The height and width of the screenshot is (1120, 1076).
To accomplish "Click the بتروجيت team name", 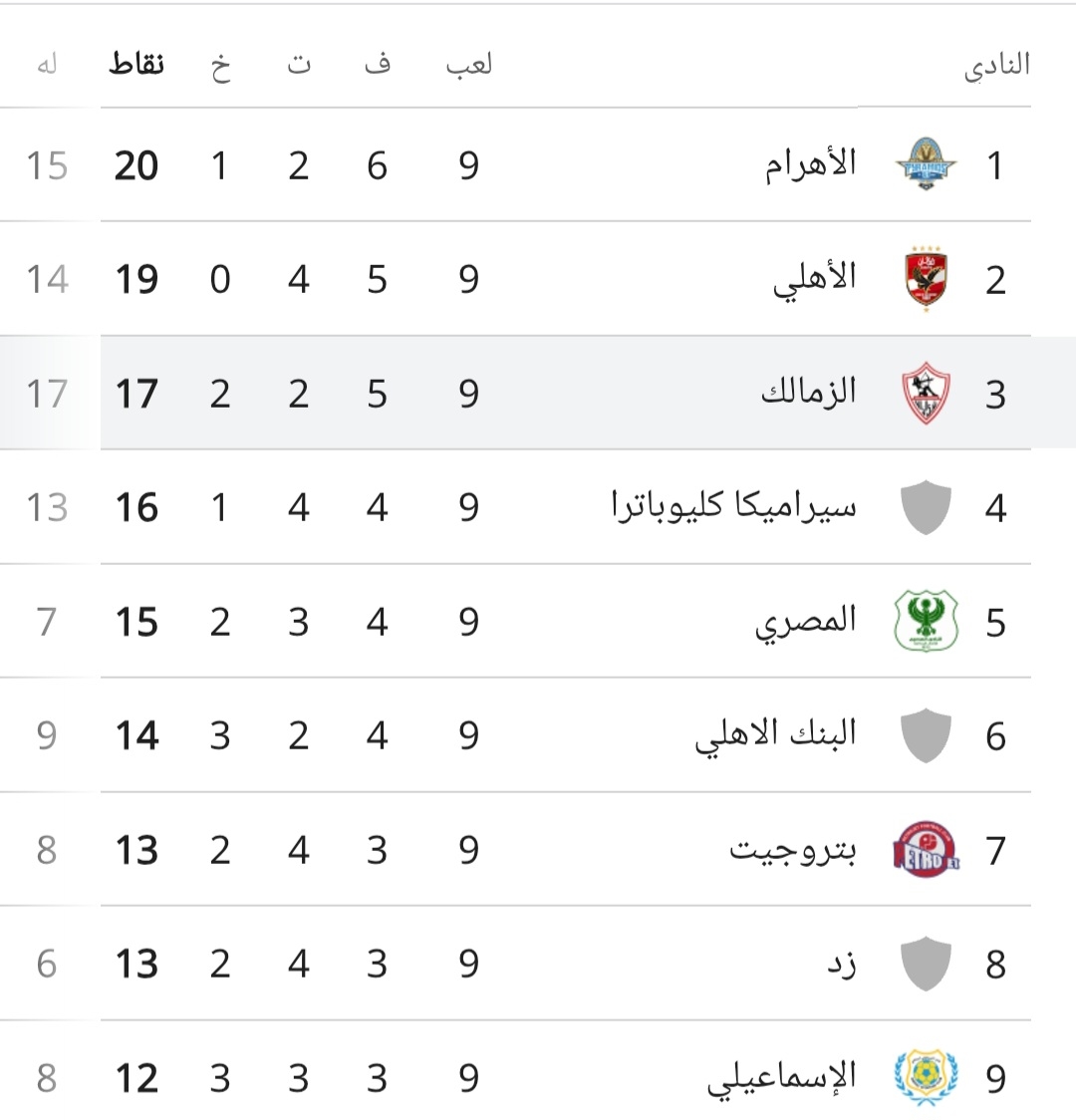I will [x=792, y=849].
